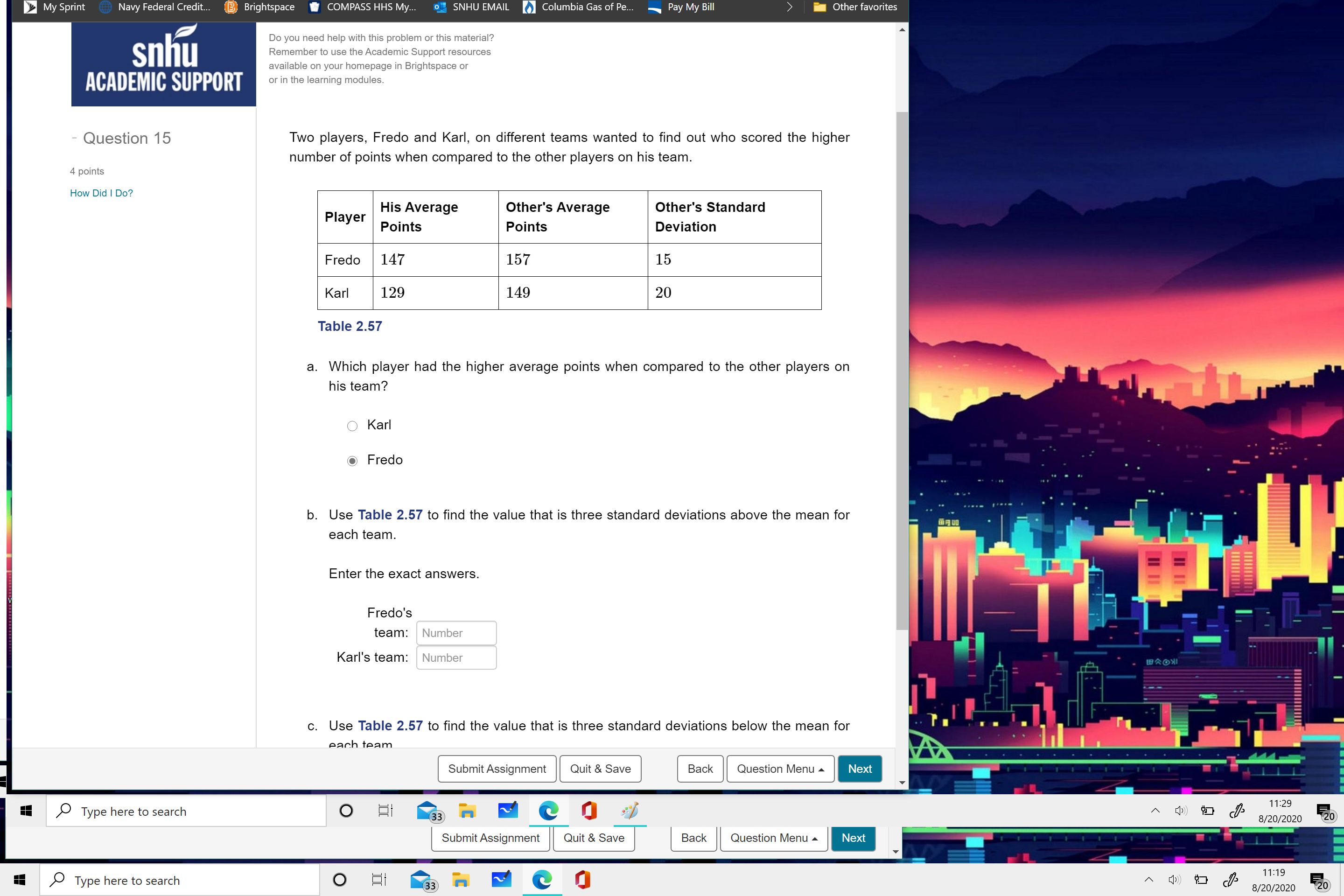The width and height of the screenshot is (1344, 896).
Task: Expand the overflow arrow on the favorites bar
Action: point(790,7)
